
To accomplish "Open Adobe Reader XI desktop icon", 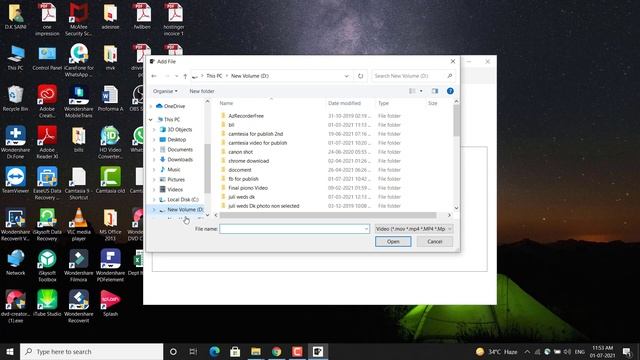I will point(47,142).
